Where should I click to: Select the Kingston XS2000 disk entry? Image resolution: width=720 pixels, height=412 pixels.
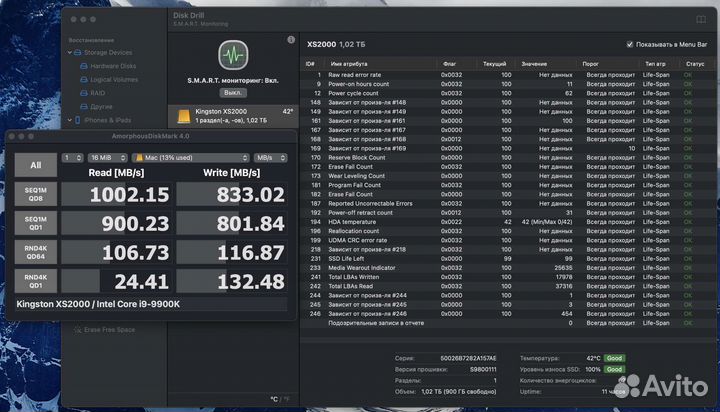(x=233, y=116)
